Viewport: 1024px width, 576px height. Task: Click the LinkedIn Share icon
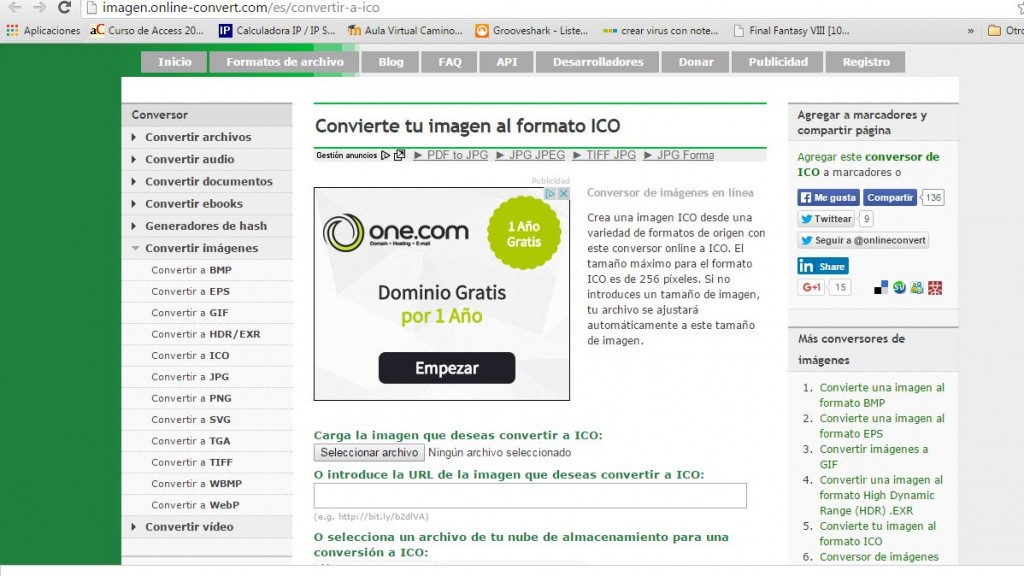coord(822,266)
